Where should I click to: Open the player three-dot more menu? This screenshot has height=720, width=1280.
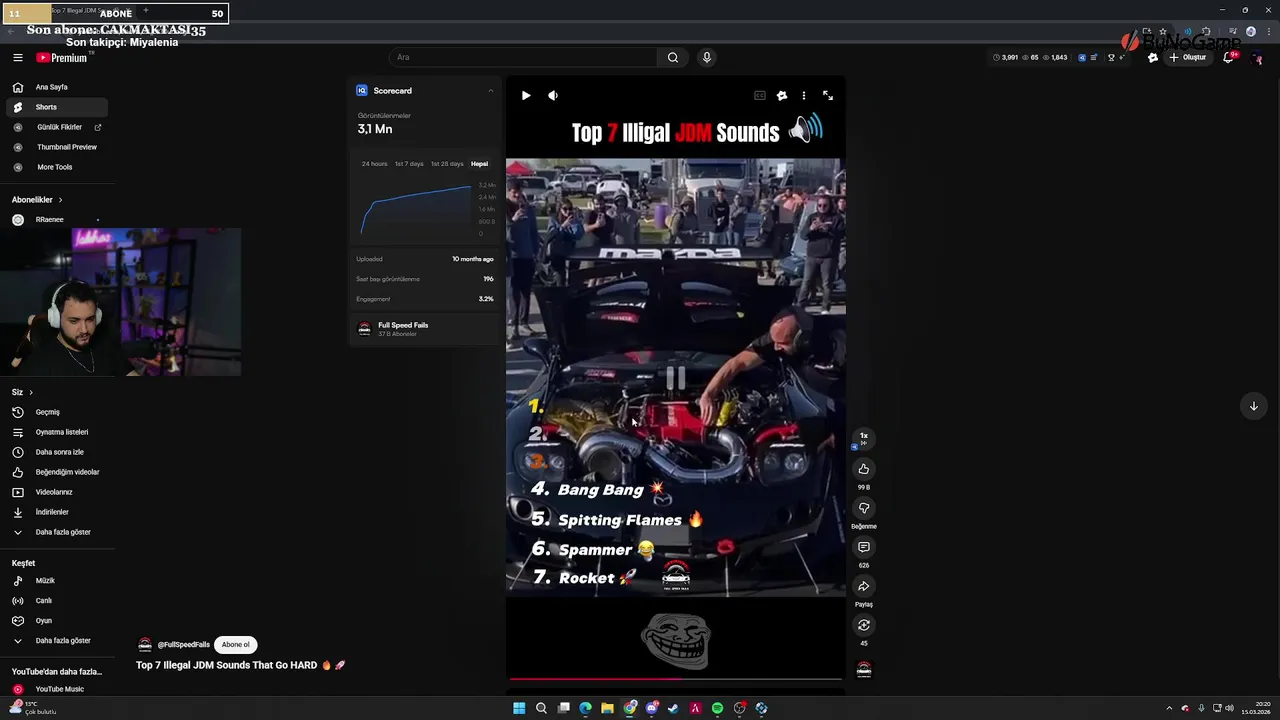coord(804,95)
